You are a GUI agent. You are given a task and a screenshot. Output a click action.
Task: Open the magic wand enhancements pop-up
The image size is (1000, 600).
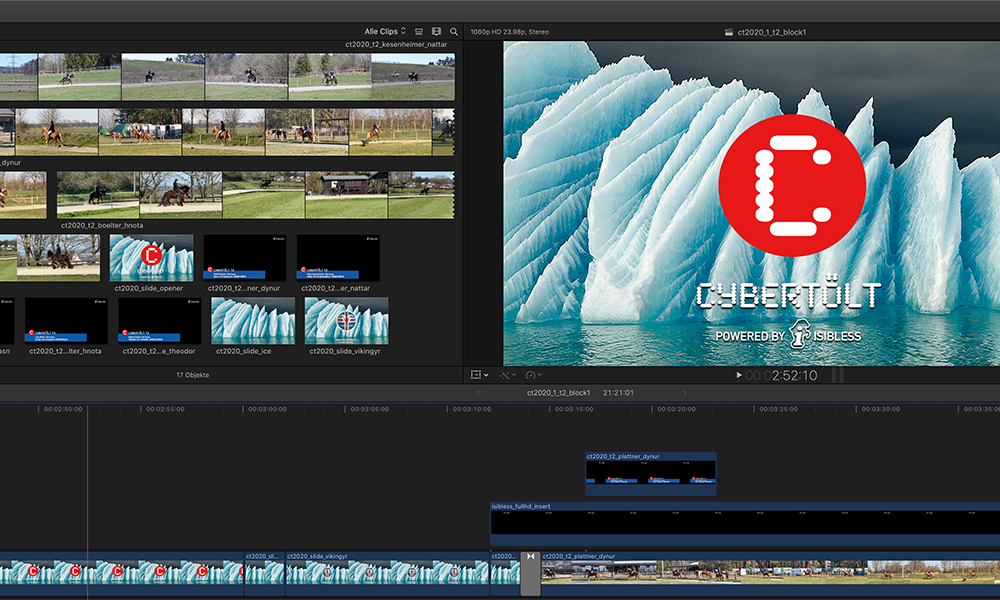508,375
